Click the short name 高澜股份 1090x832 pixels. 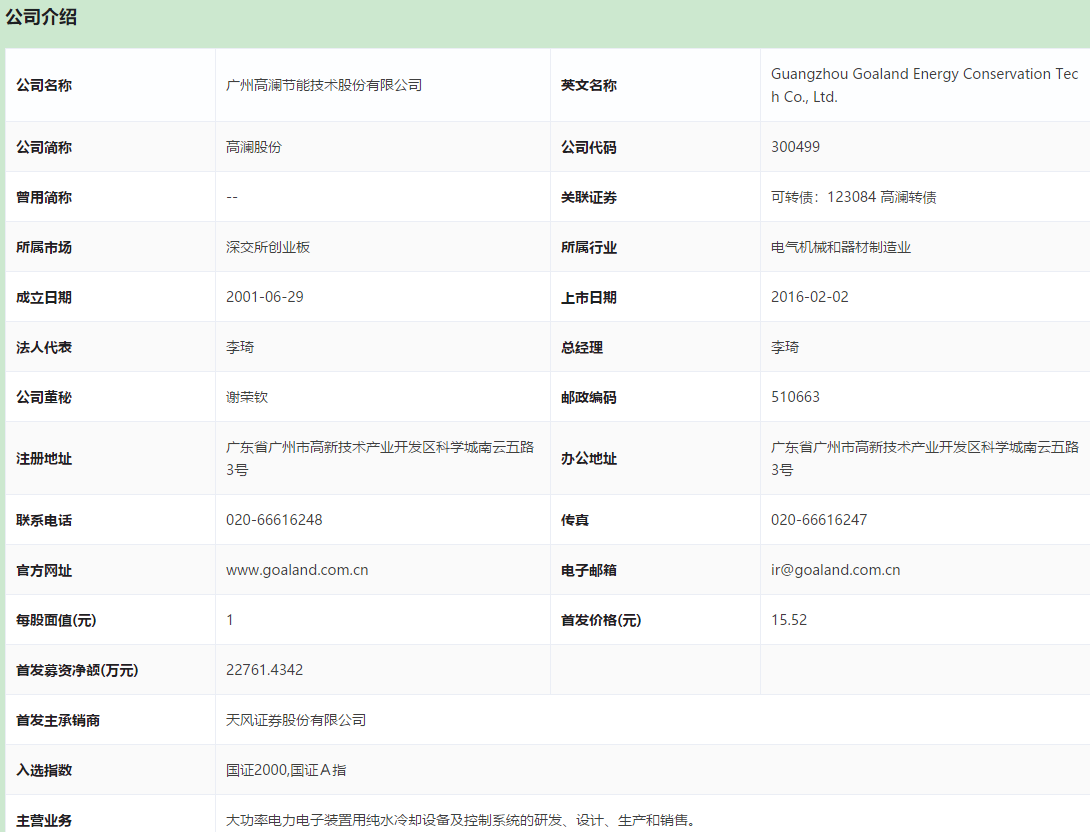coord(254,147)
